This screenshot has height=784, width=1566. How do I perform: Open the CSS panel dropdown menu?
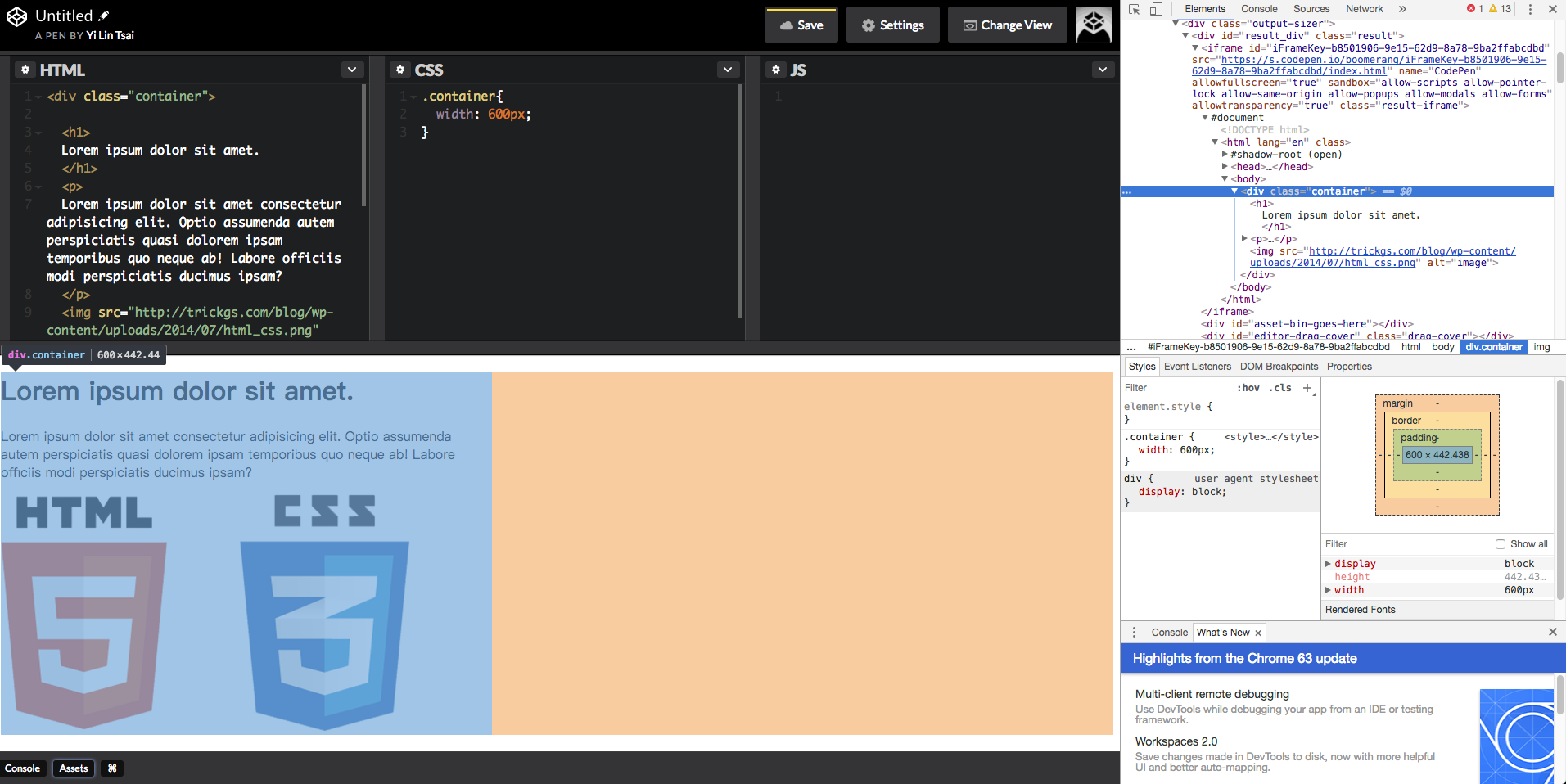coord(728,70)
